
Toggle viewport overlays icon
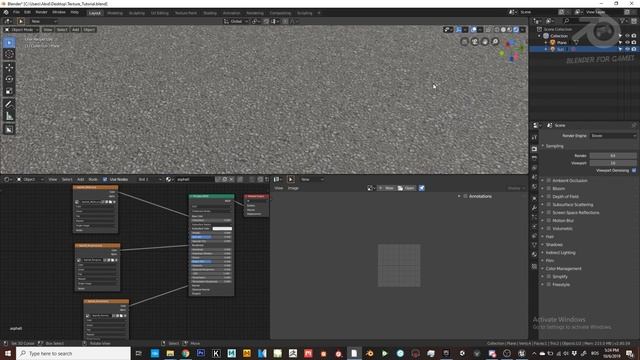[473, 30]
